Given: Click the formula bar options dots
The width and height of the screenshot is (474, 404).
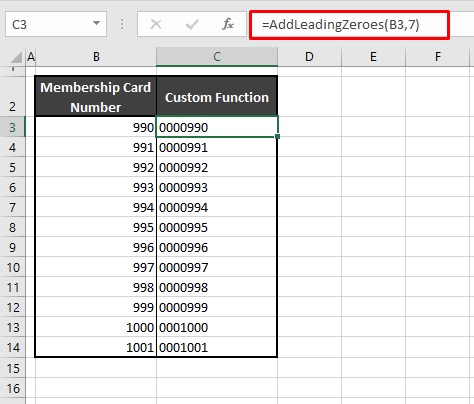Looking at the screenshot, I should click(x=122, y=24).
